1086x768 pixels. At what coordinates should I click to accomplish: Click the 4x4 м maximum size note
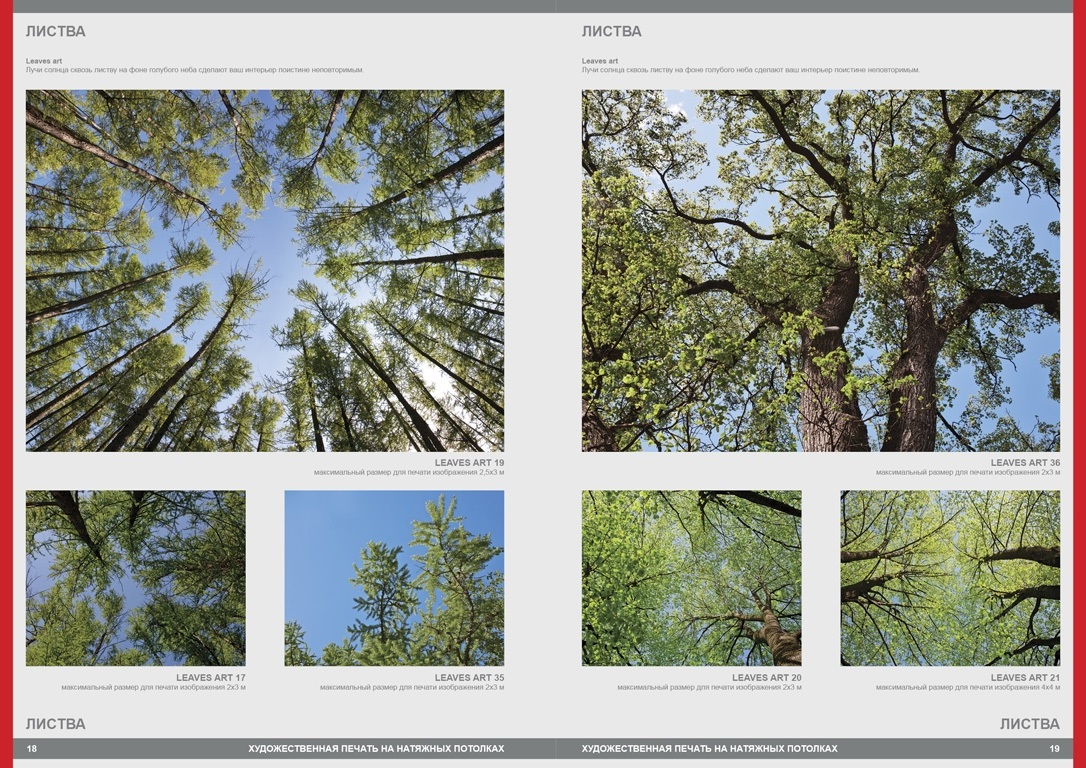click(968, 688)
